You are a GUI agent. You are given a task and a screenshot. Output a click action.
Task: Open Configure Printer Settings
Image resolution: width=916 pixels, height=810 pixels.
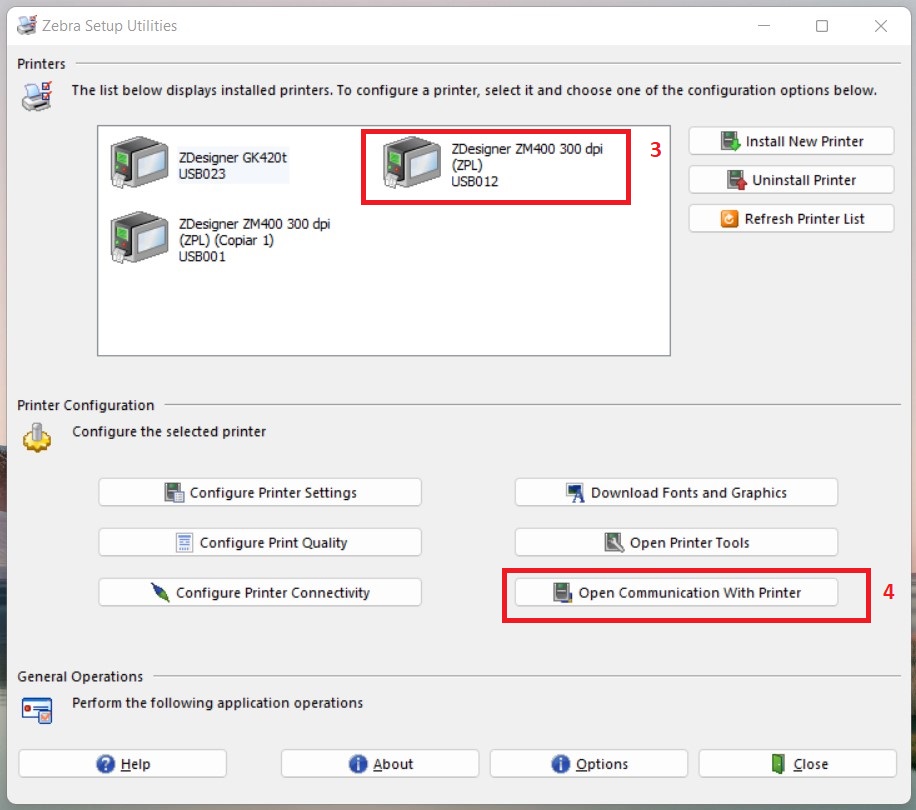coord(260,492)
